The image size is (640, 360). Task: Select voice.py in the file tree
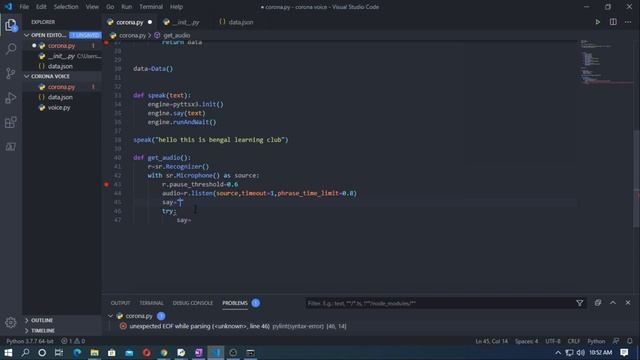point(59,107)
